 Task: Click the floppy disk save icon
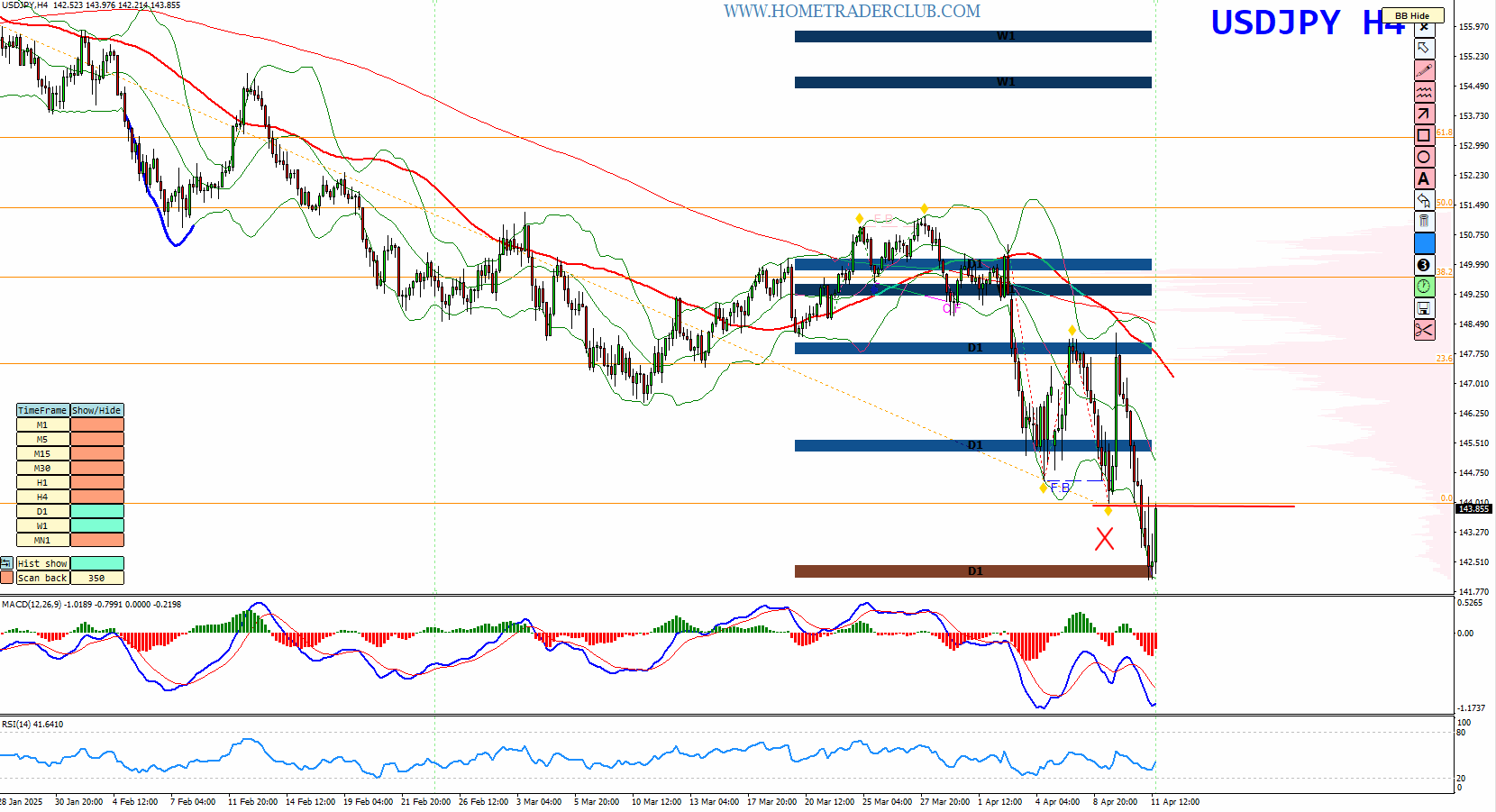1424,308
